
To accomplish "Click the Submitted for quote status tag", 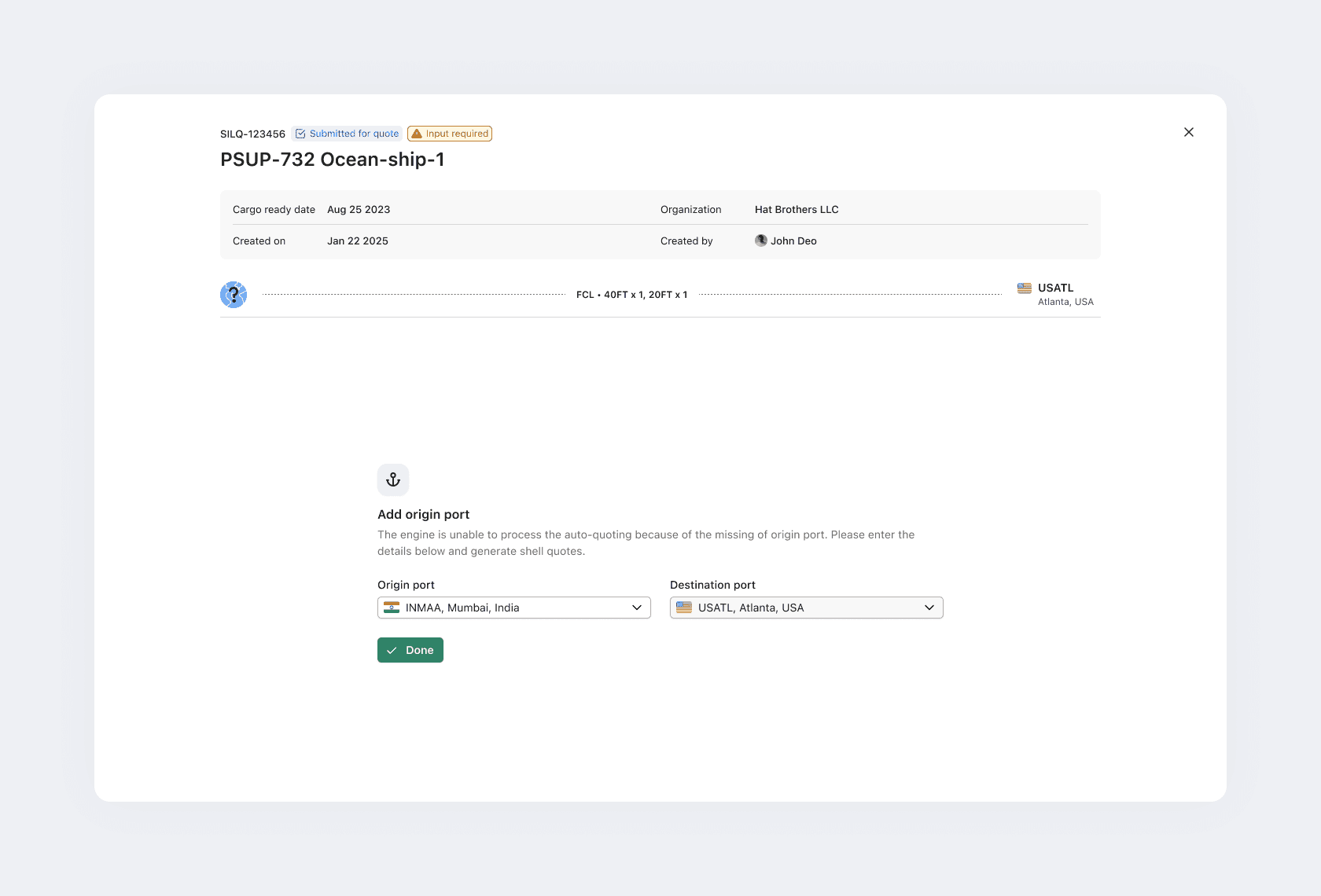I will tap(347, 134).
